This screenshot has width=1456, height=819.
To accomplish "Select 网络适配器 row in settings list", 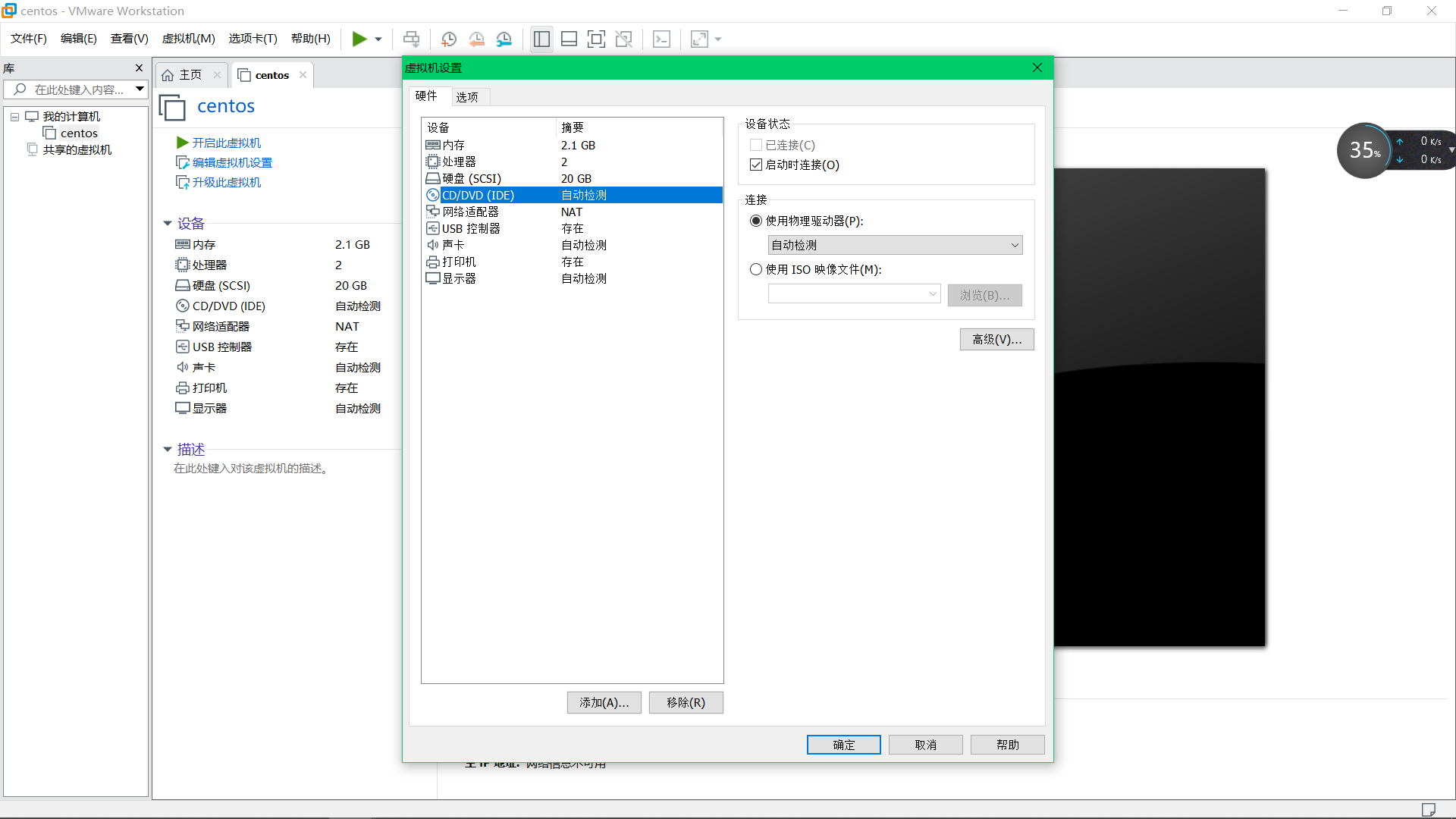I will (572, 212).
